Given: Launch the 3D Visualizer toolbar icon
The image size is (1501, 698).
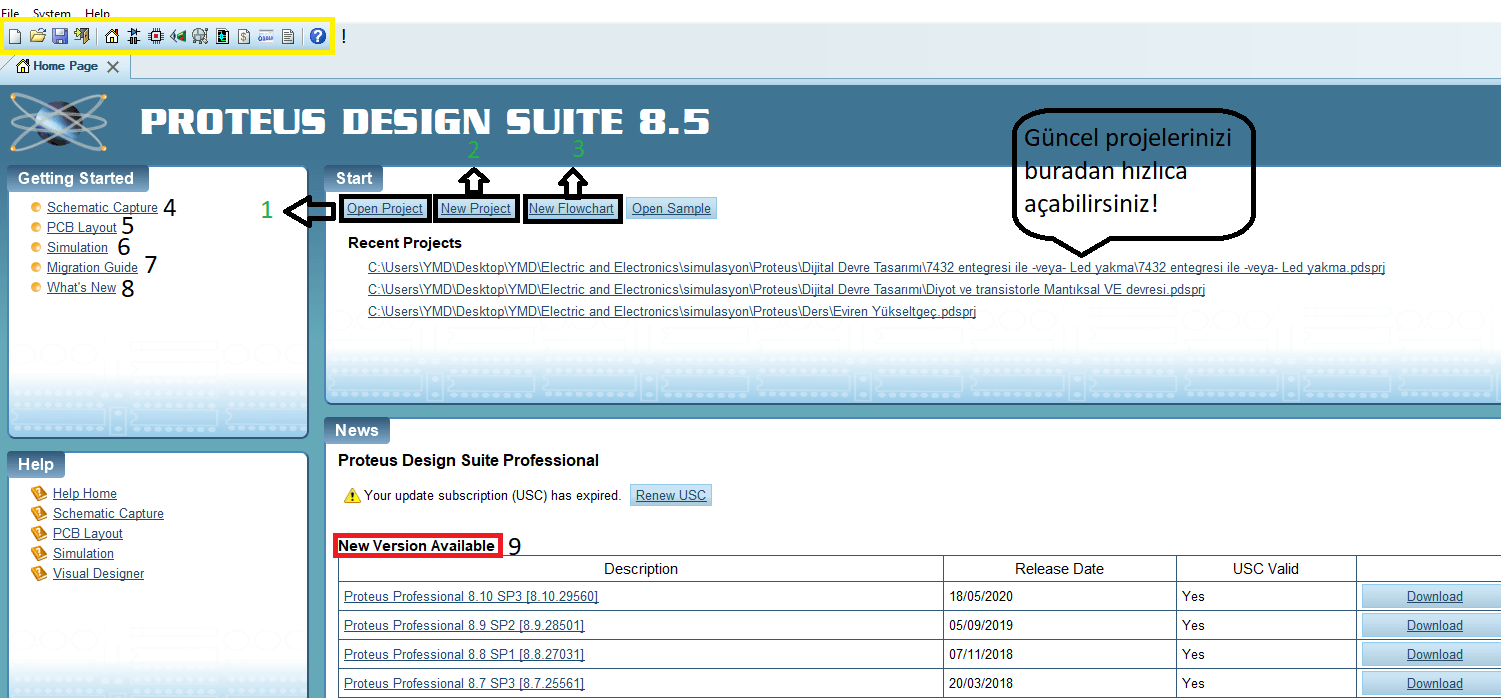Looking at the screenshot, I should click(x=178, y=37).
